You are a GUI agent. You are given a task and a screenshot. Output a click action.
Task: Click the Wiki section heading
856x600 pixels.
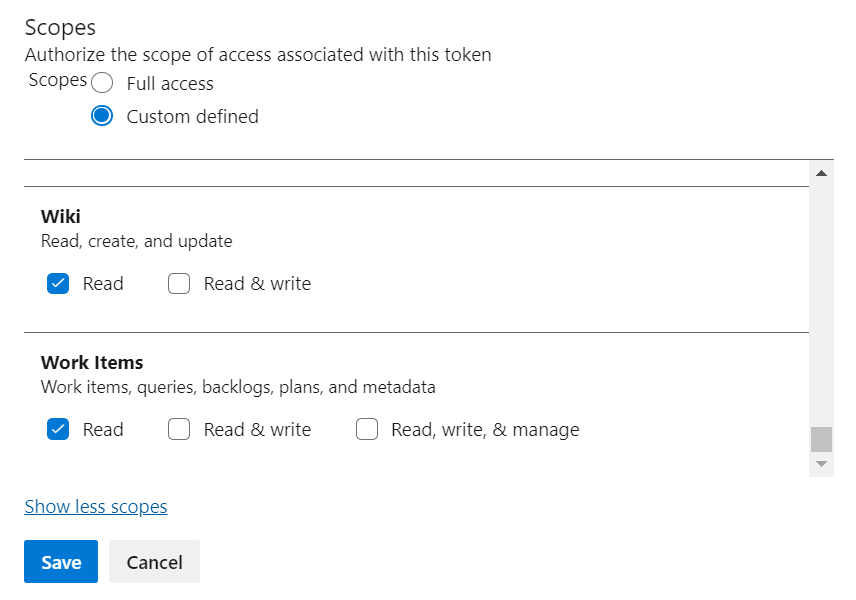coord(61,217)
